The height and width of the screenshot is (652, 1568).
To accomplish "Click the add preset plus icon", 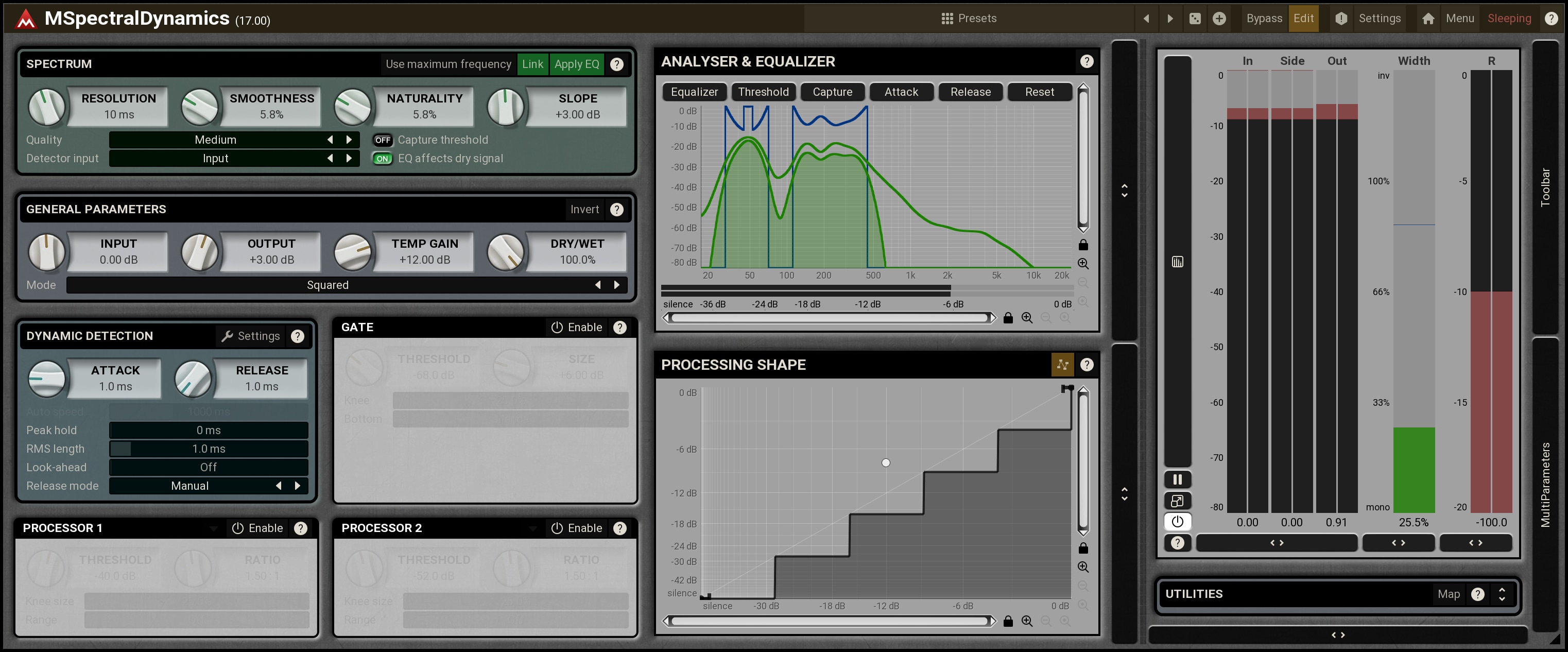I will point(1218,18).
